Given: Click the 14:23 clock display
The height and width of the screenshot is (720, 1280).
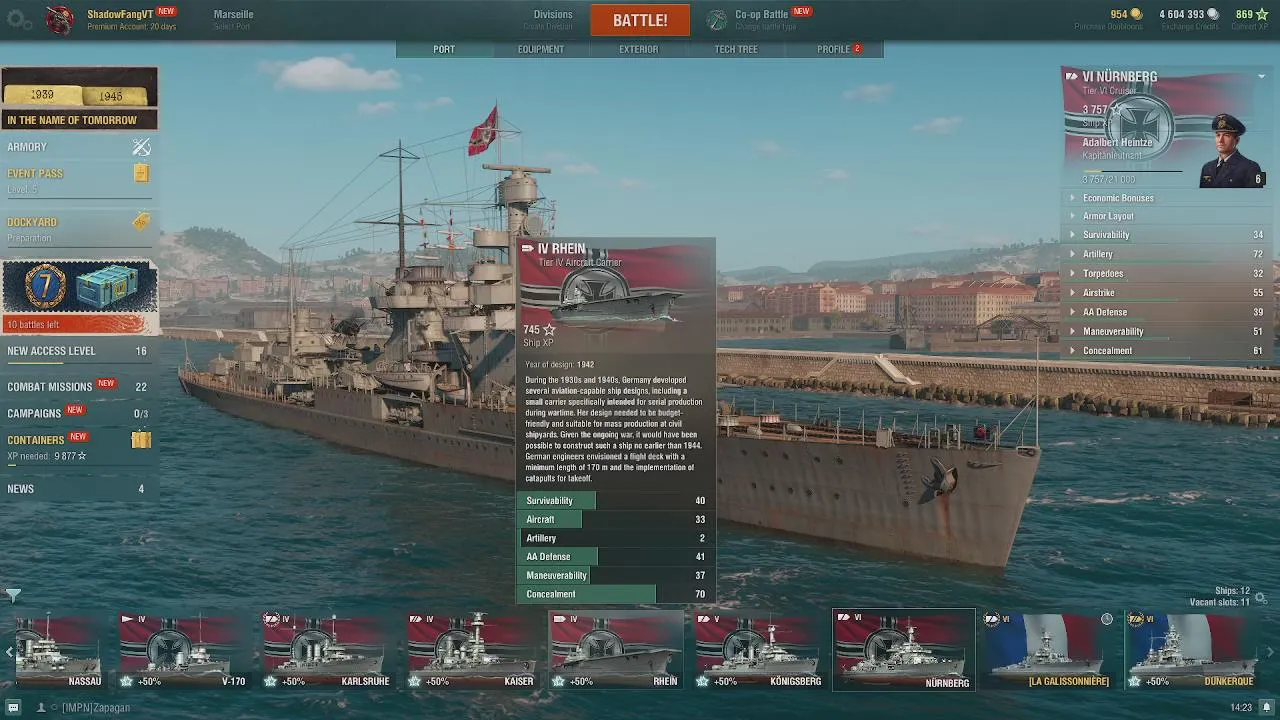Looking at the screenshot, I should 1240,707.
